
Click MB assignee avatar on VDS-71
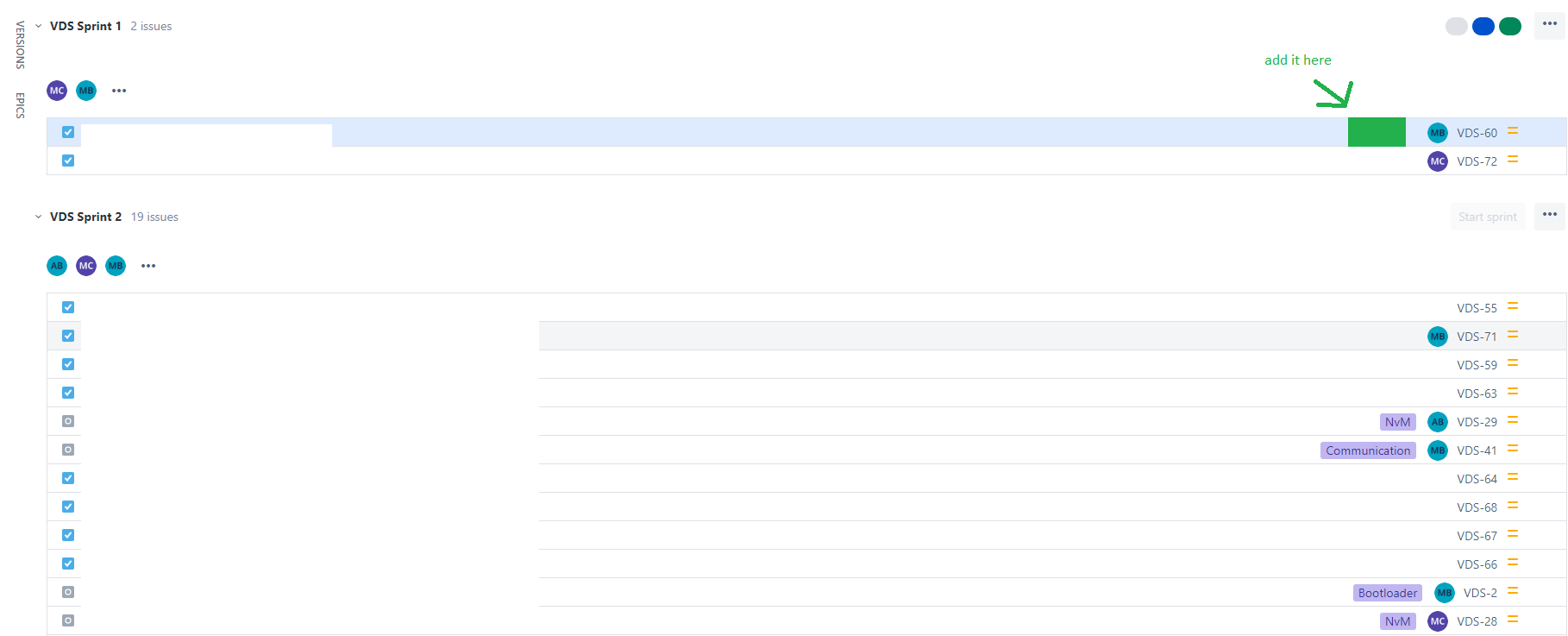tap(1438, 337)
